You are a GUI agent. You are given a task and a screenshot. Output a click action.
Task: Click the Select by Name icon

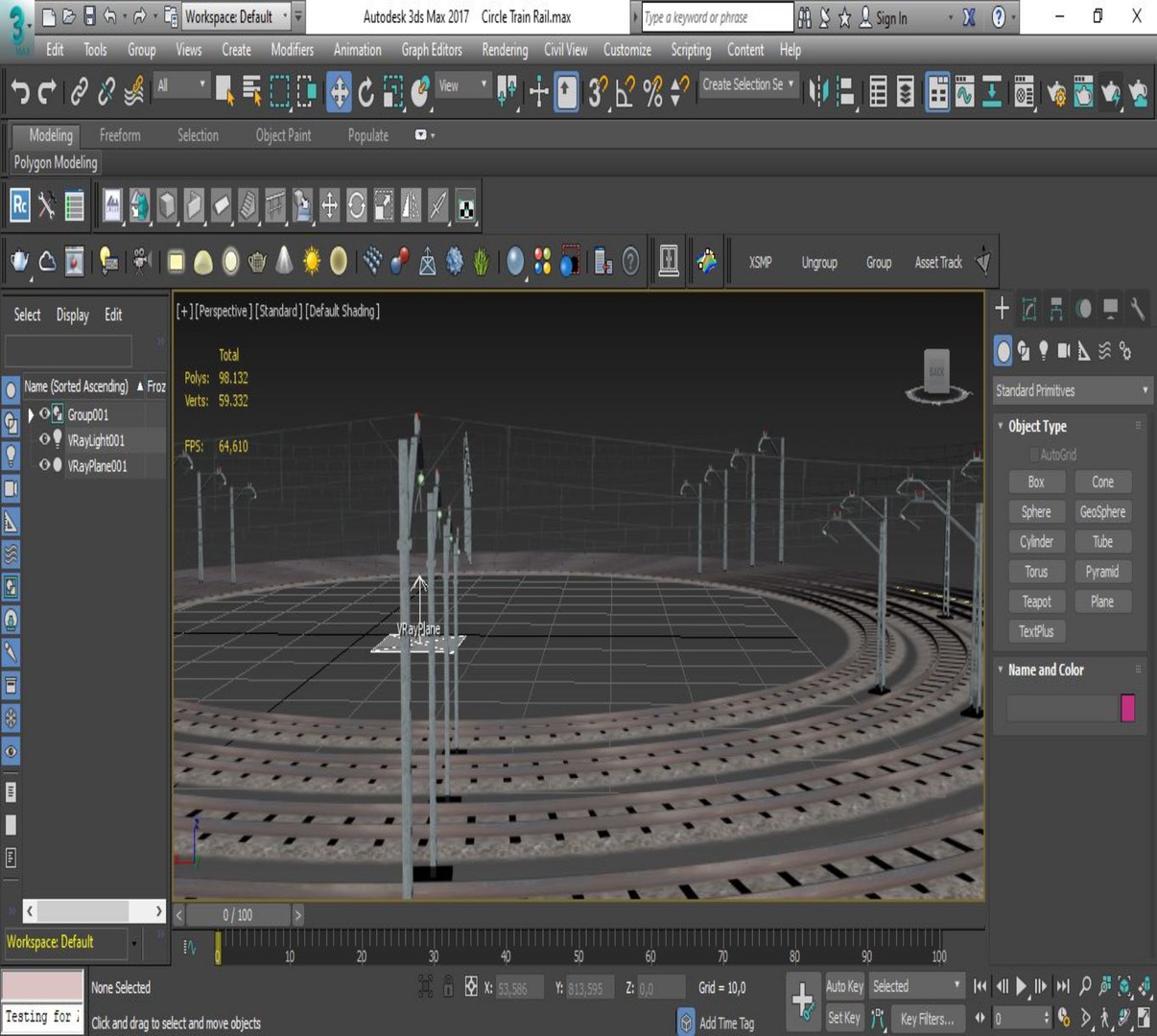coord(252,92)
